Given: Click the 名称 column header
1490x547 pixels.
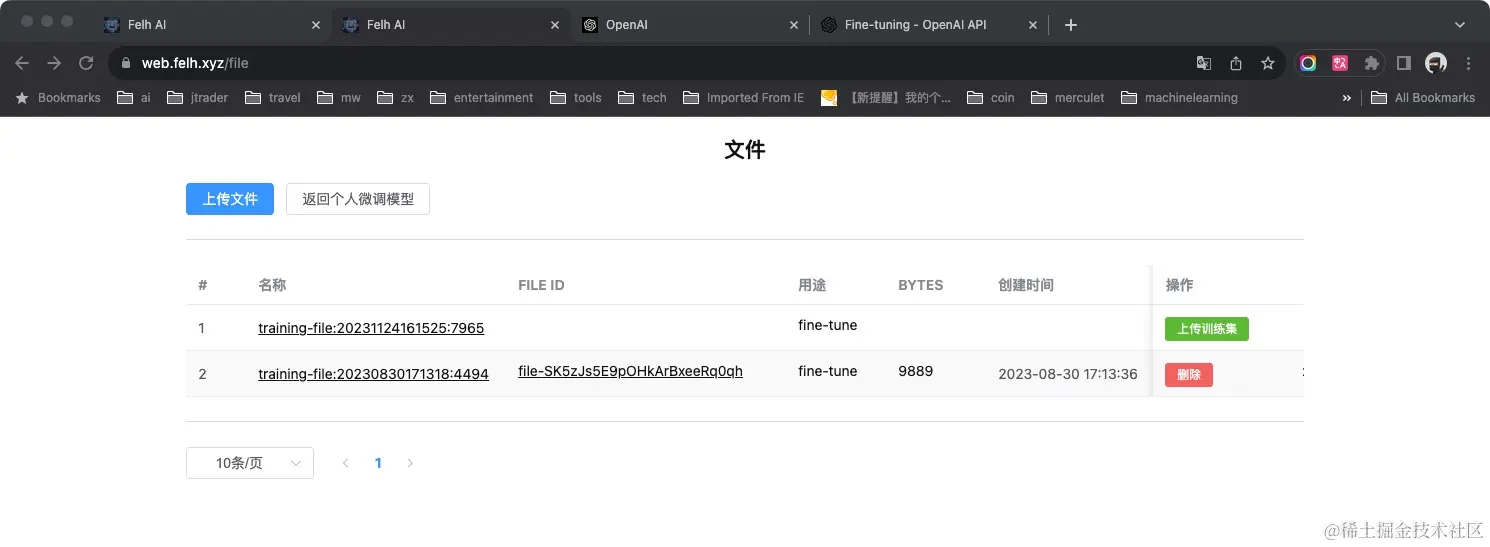Looking at the screenshot, I should pos(272,285).
